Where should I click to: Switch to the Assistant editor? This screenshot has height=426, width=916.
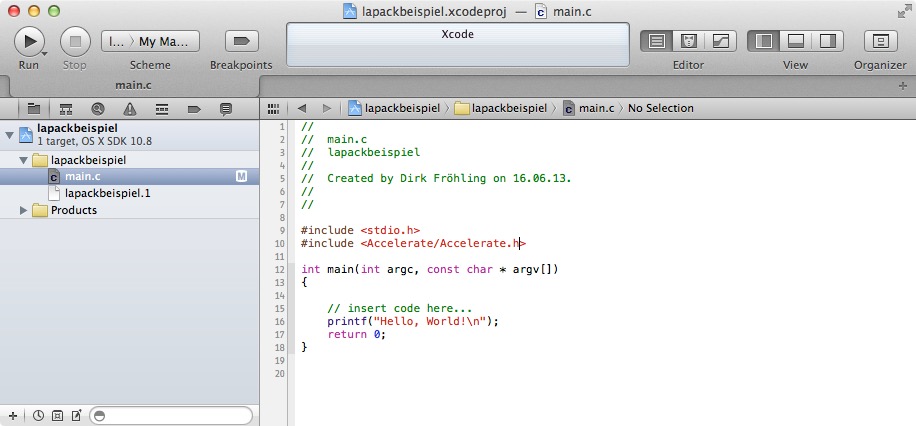[688, 41]
